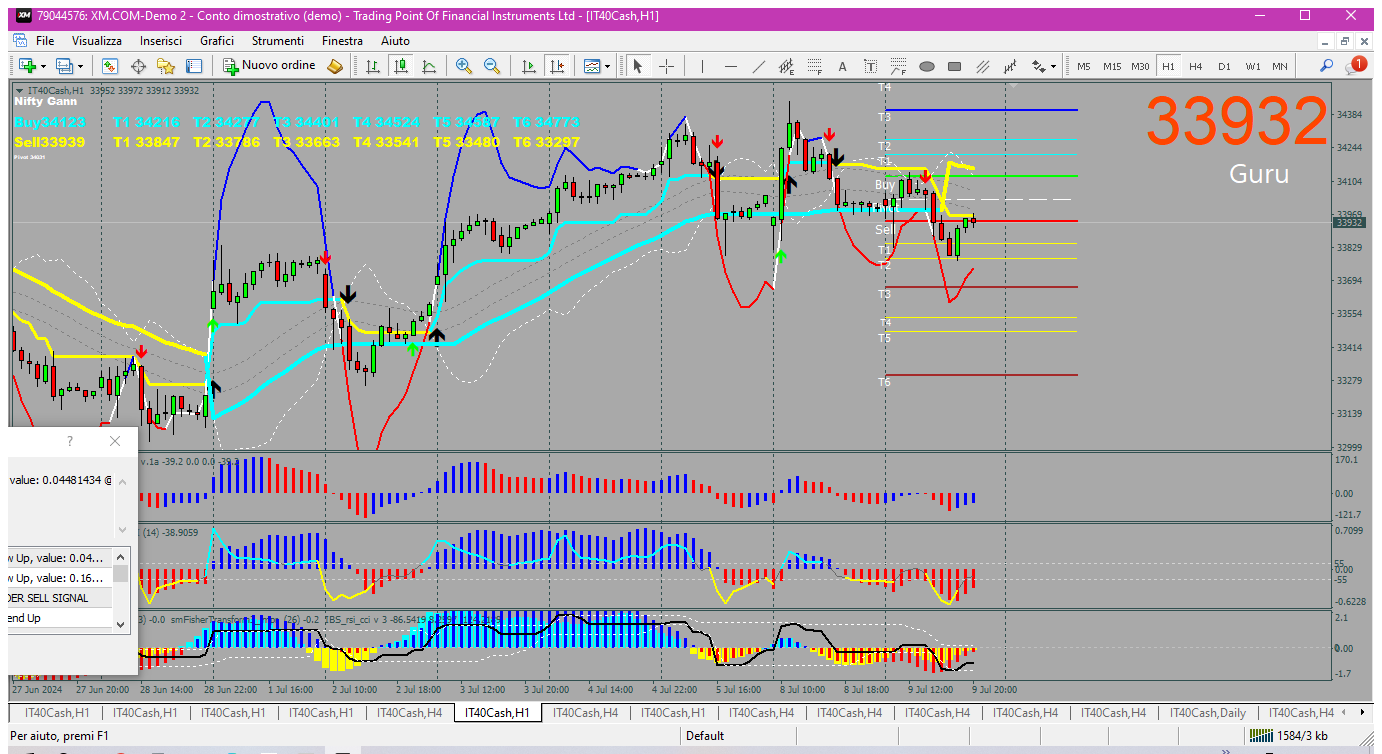Open the Visualizza menu

(97, 41)
